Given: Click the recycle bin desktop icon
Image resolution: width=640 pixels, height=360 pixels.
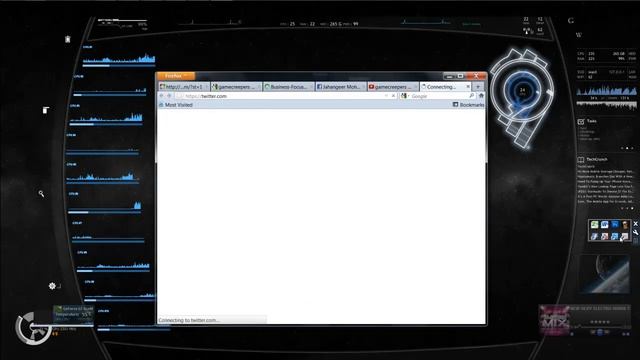Looking at the screenshot, I should pyautogui.click(x=68, y=39).
